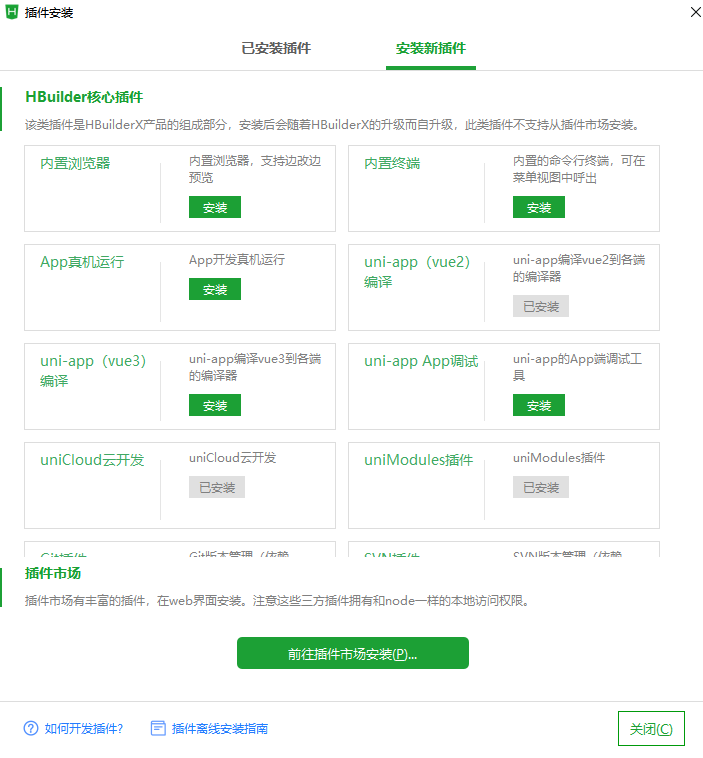Image resolution: width=703 pixels, height=758 pixels.
Task: Click the uniCloud云开发 plugin title
Action: pos(92,460)
